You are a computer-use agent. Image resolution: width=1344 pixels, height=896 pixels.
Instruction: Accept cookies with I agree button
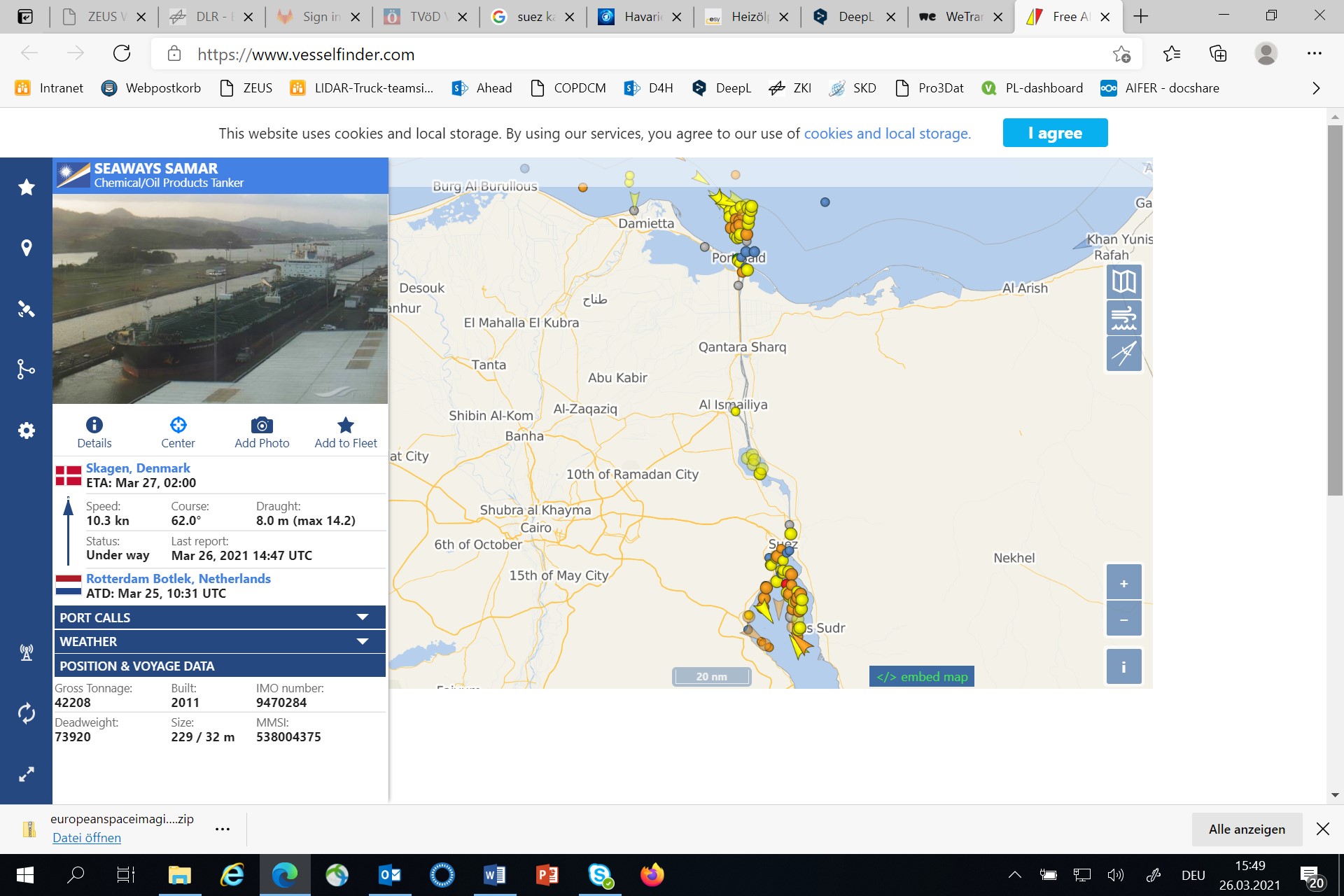pos(1055,133)
